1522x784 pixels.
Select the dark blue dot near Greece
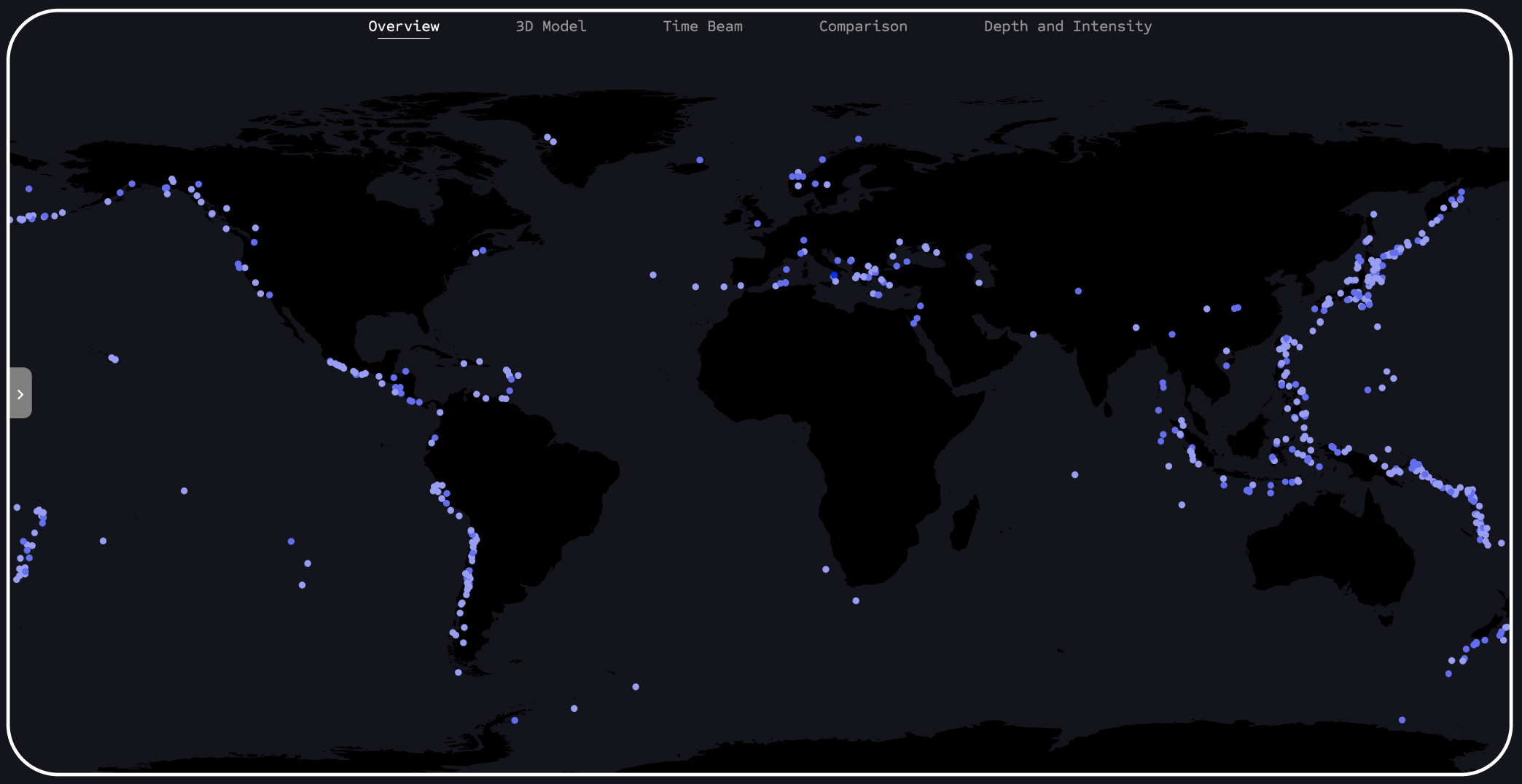[834, 275]
